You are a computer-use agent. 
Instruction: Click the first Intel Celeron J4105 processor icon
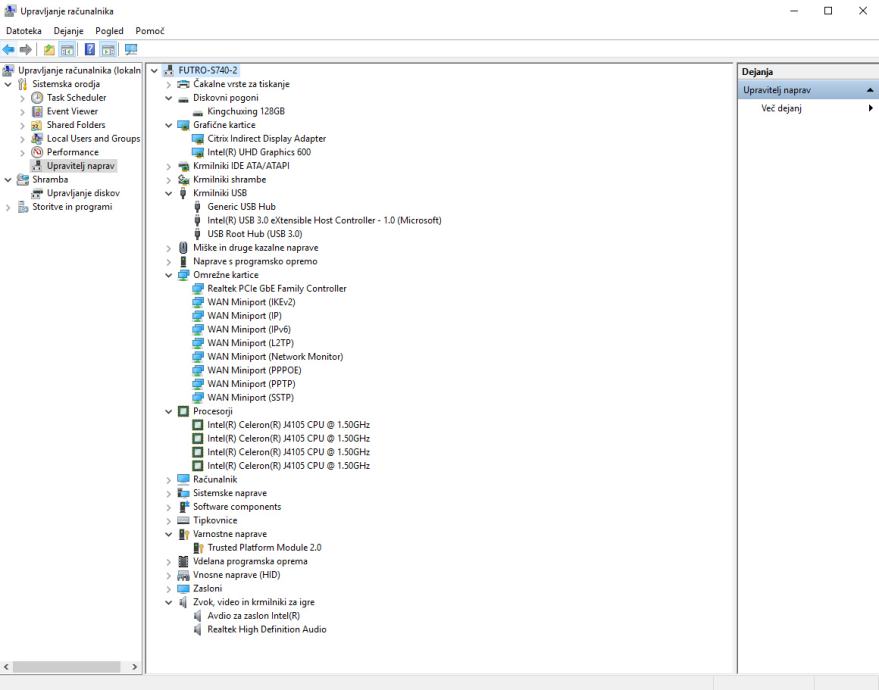(197, 425)
